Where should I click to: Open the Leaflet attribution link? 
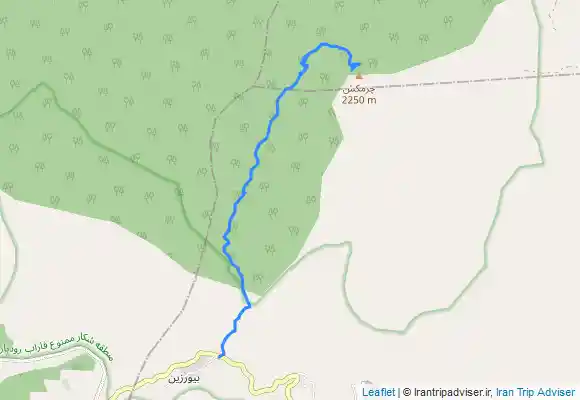pos(378,392)
